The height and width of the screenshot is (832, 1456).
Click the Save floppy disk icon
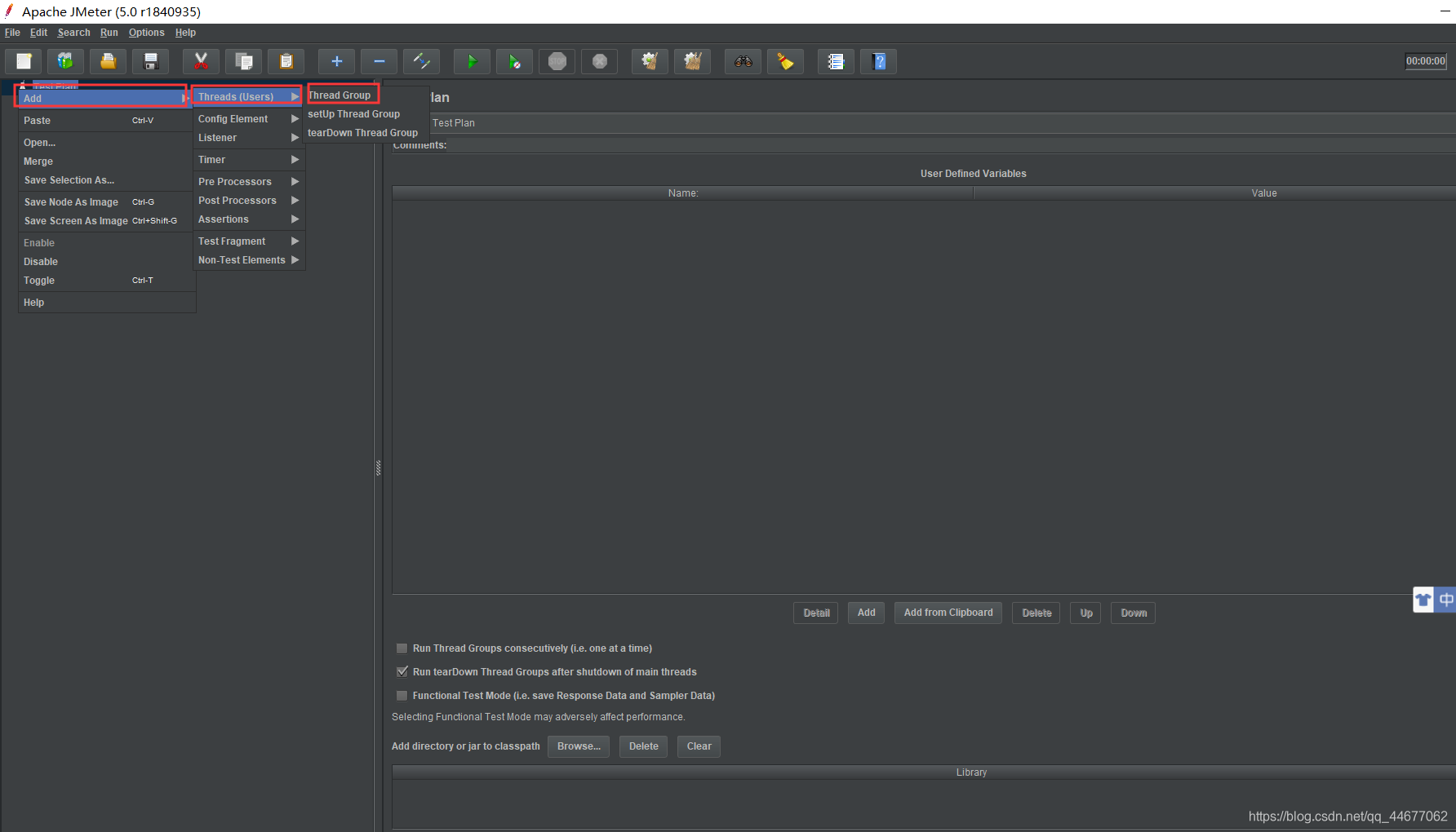coord(150,61)
